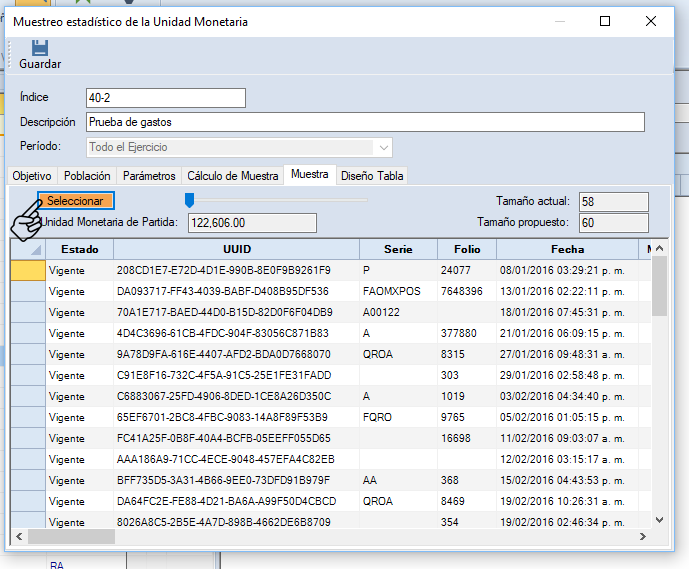Click the Descripción text field
The height and width of the screenshot is (569, 689).
tap(365, 122)
